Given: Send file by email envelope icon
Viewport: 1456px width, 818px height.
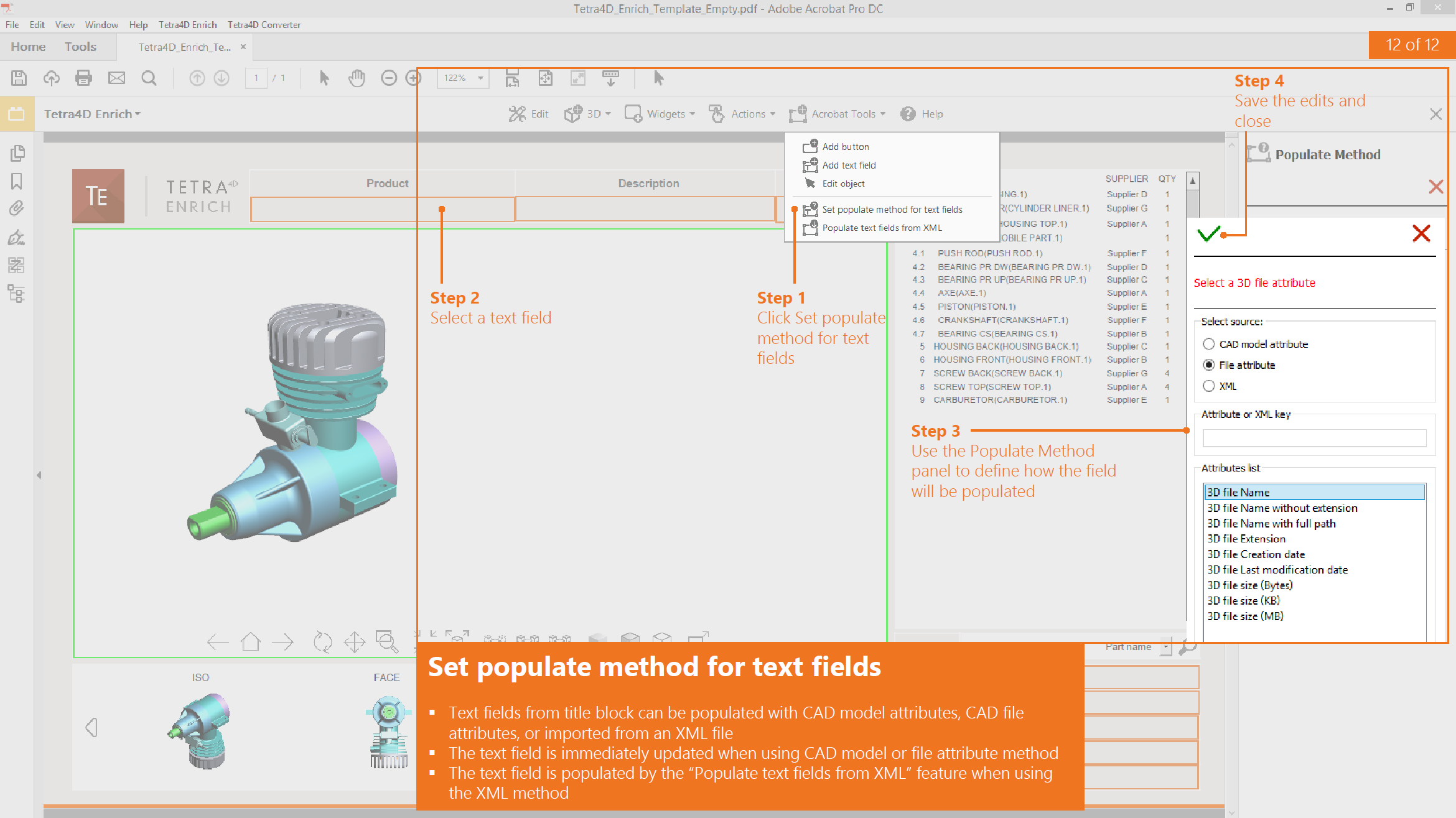Looking at the screenshot, I should click(116, 78).
